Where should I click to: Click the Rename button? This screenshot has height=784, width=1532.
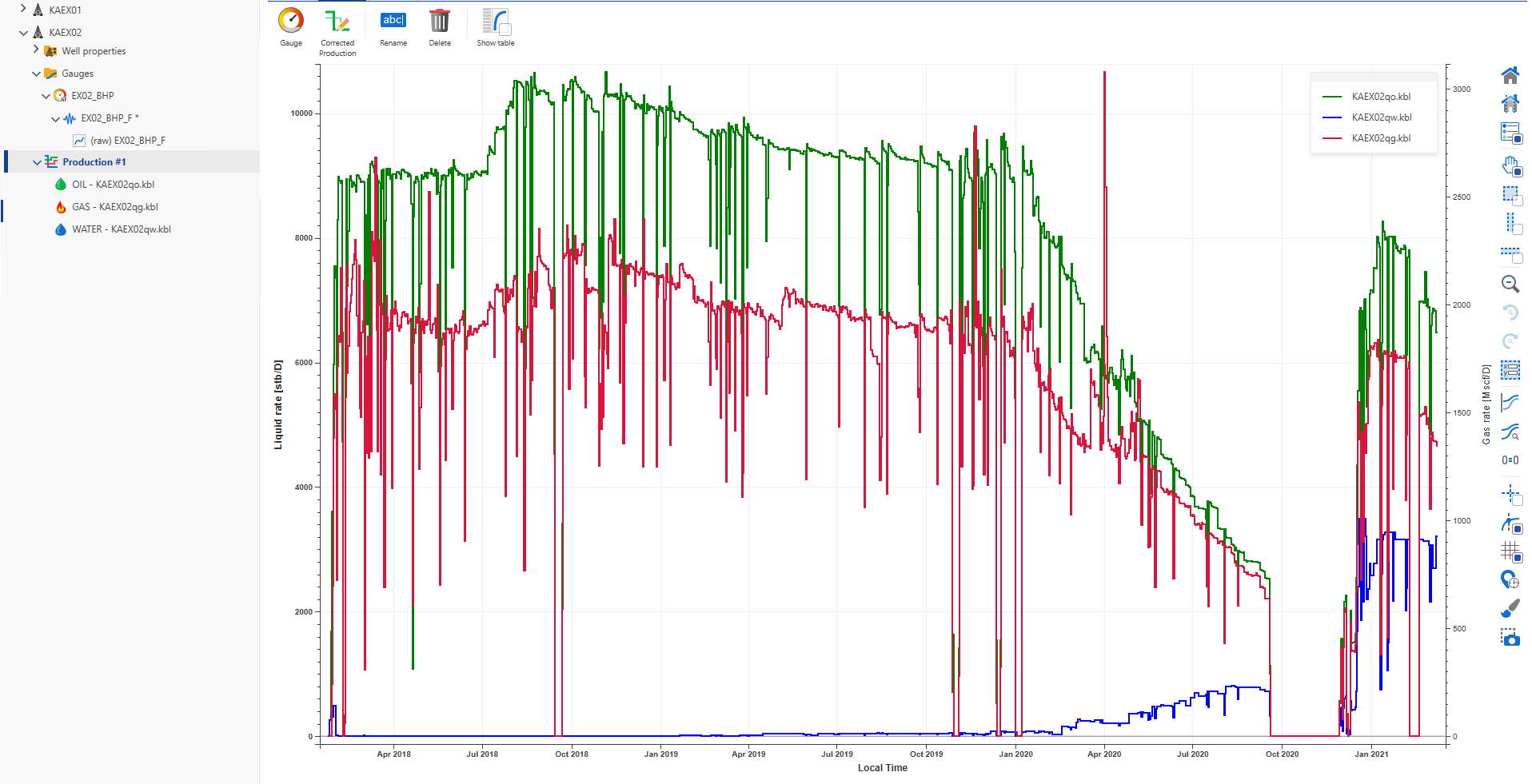coord(393,22)
